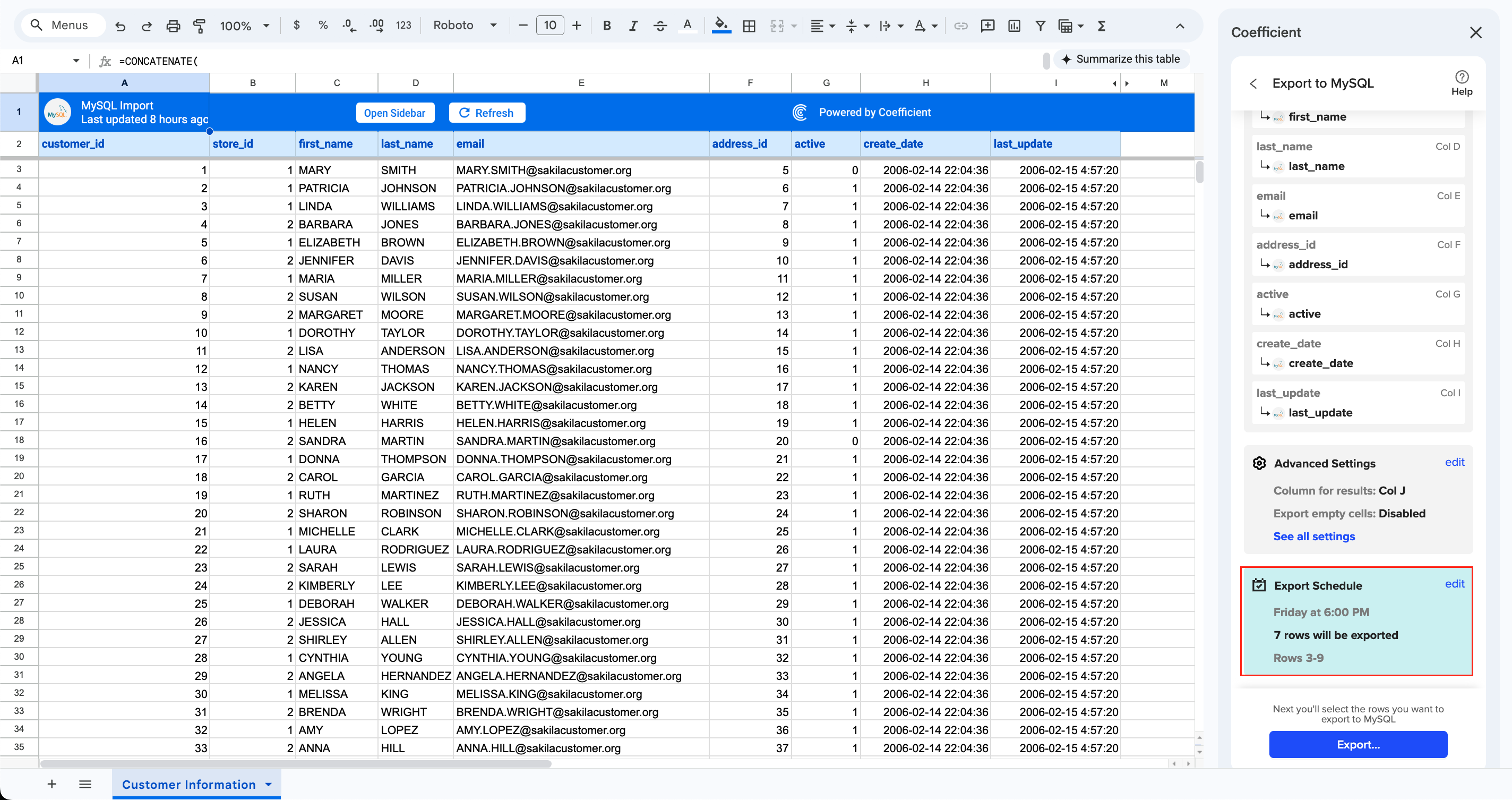This screenshot has width=1512, height=800.
Task: Apply bold formatting from the toolbar
Action: 606,25
